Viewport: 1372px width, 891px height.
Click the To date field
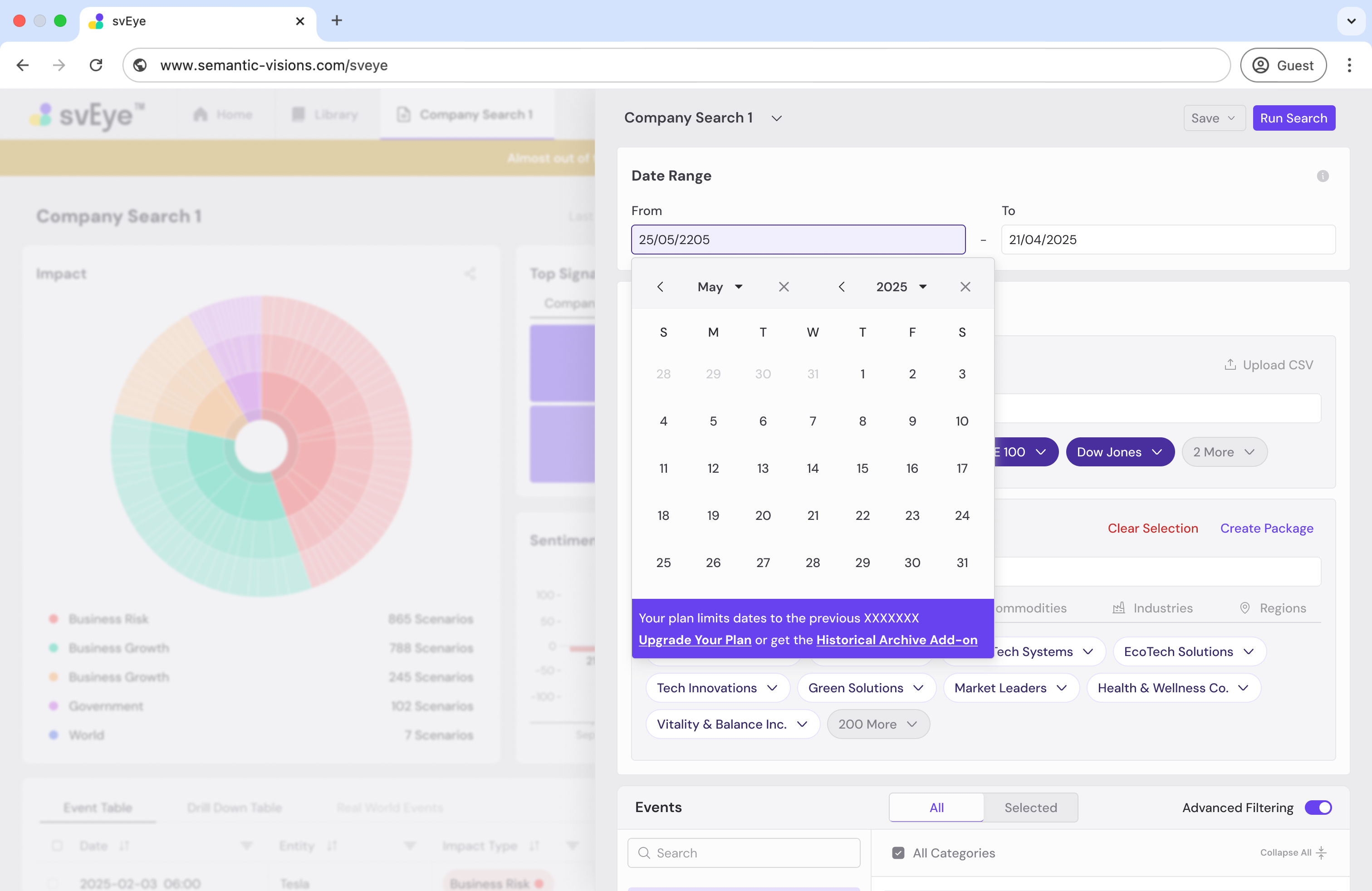point(1168,239)
